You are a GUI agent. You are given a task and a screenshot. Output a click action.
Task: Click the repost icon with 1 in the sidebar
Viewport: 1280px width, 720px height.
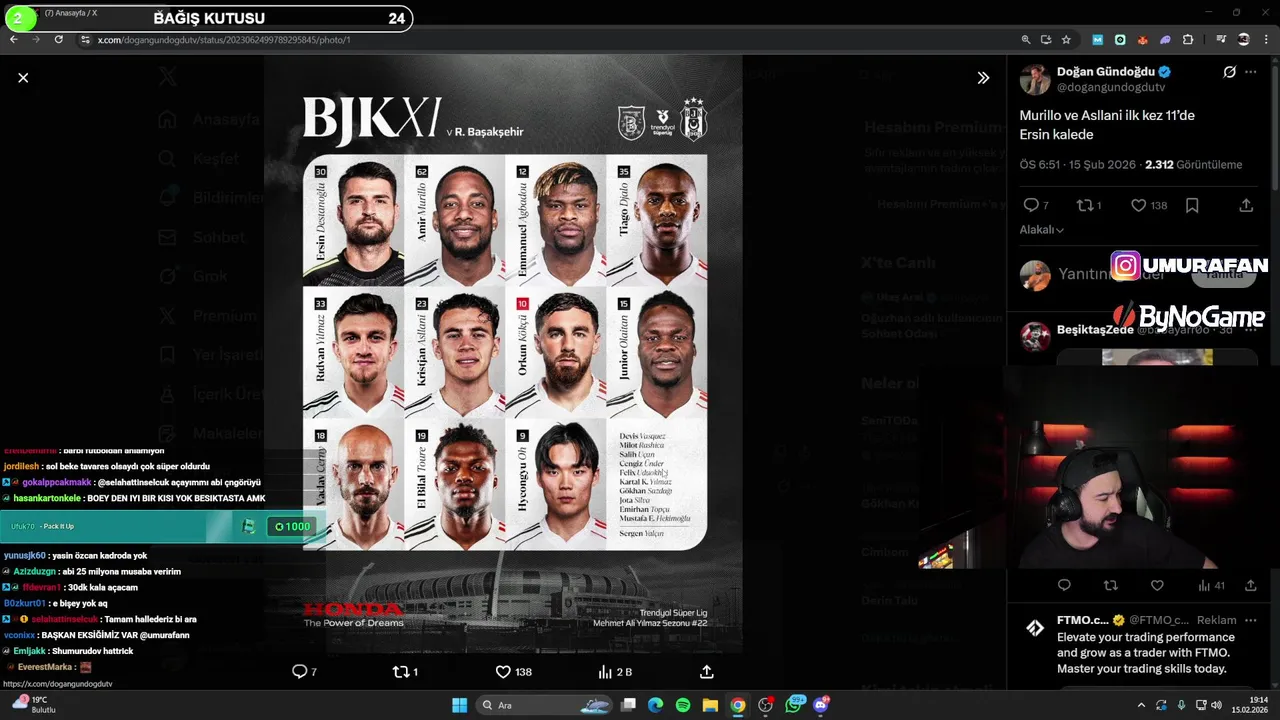tap(1088, 205)
